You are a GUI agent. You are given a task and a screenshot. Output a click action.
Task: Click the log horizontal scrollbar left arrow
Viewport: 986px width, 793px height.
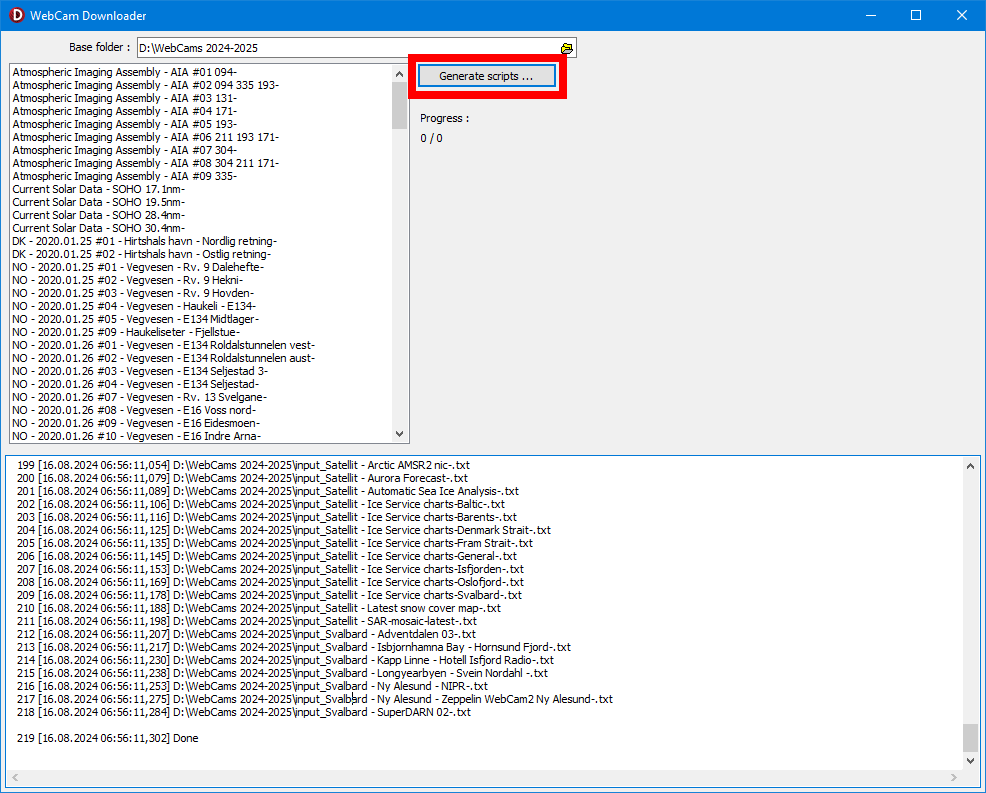(x=12, y=777)
